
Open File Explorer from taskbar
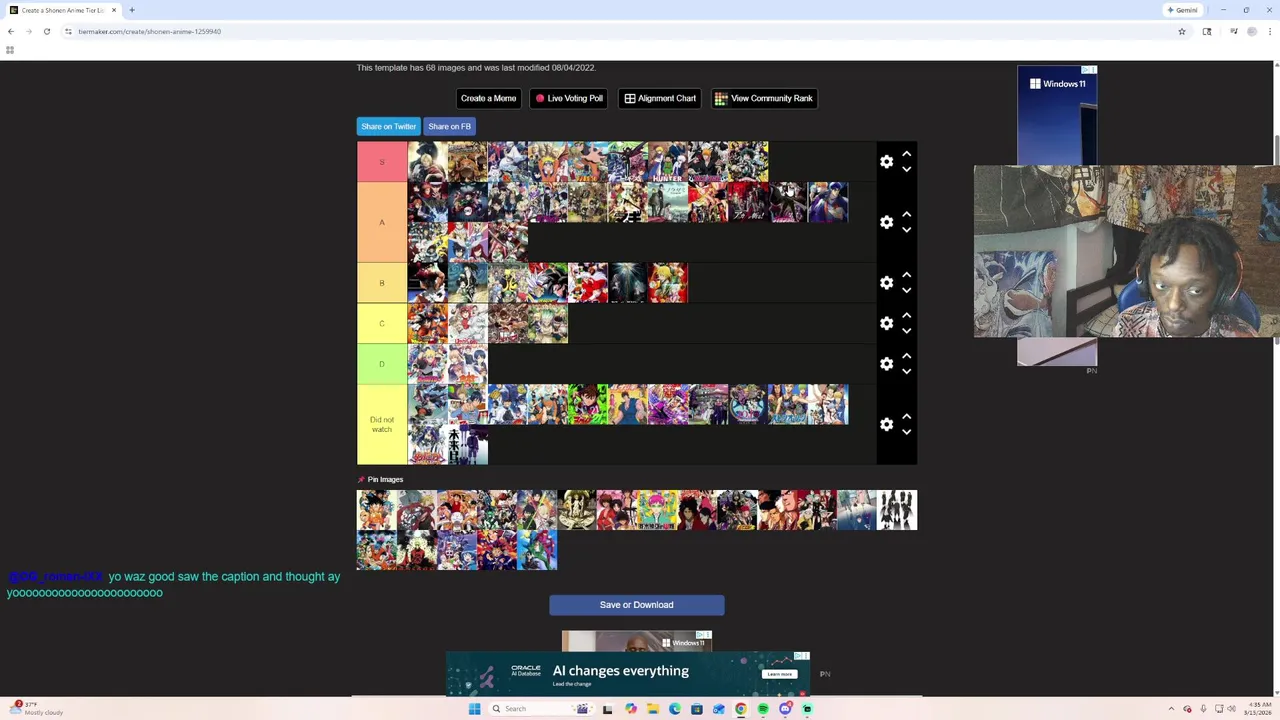(x=652, y=709)
